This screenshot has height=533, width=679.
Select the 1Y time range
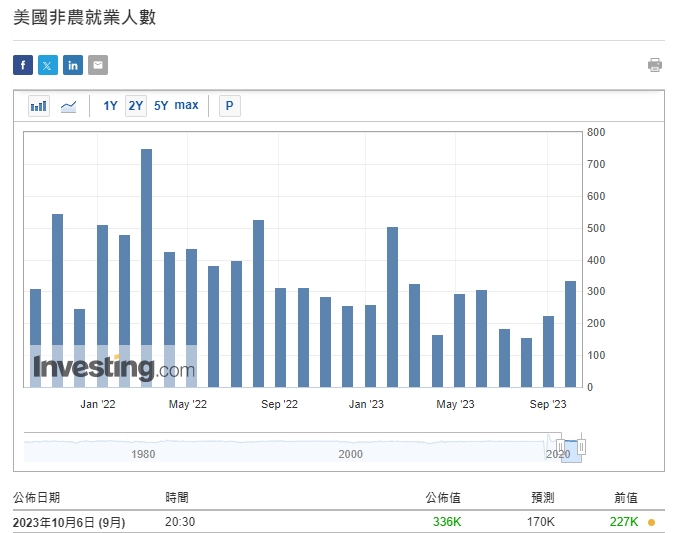110,106
